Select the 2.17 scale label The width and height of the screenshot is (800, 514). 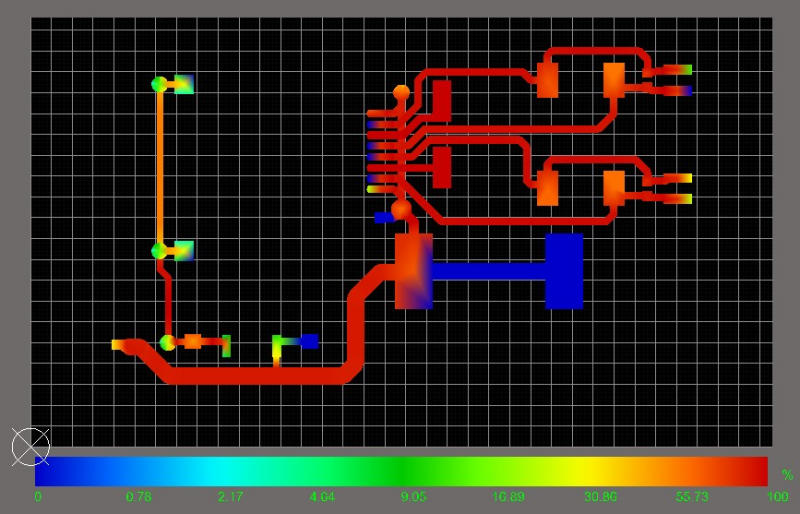[230, 497]
